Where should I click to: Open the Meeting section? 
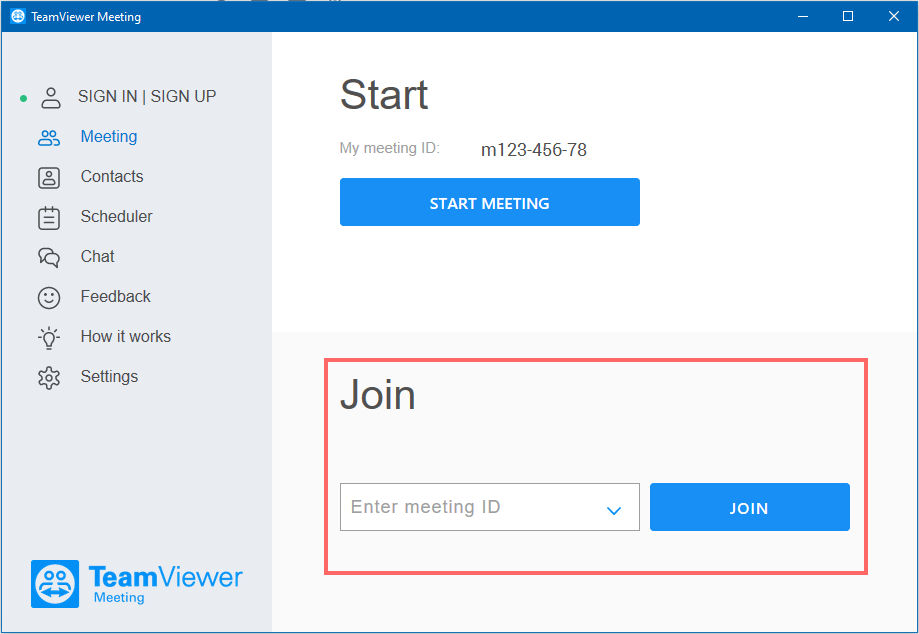pos(109,137)
